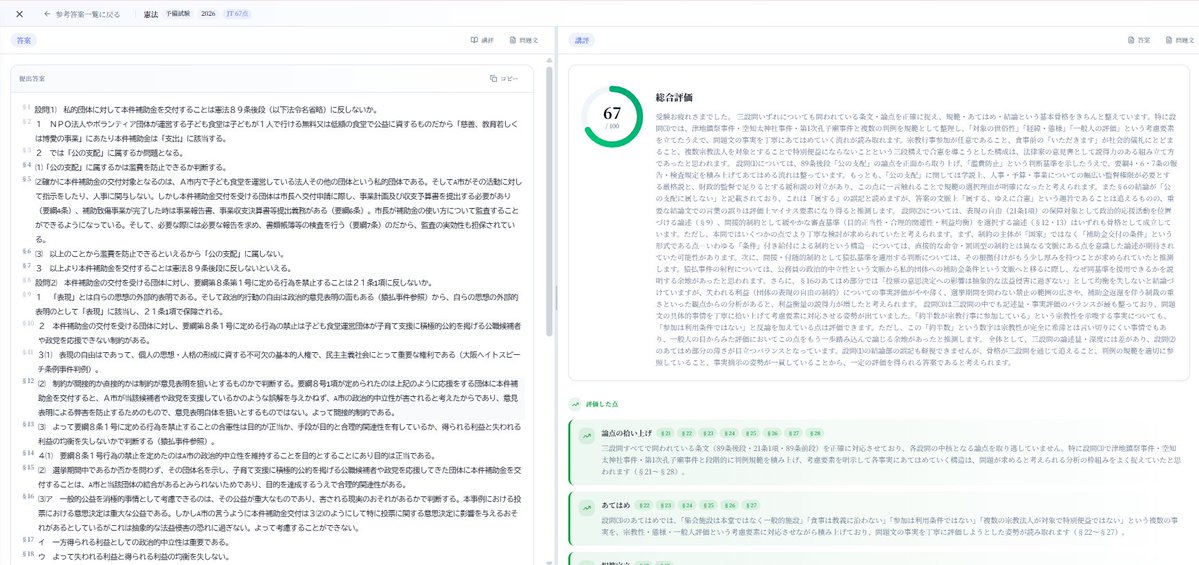The image size is (1199, 565).
Task: Click the 予備試験 tag in the header
Action: (178, 14)
